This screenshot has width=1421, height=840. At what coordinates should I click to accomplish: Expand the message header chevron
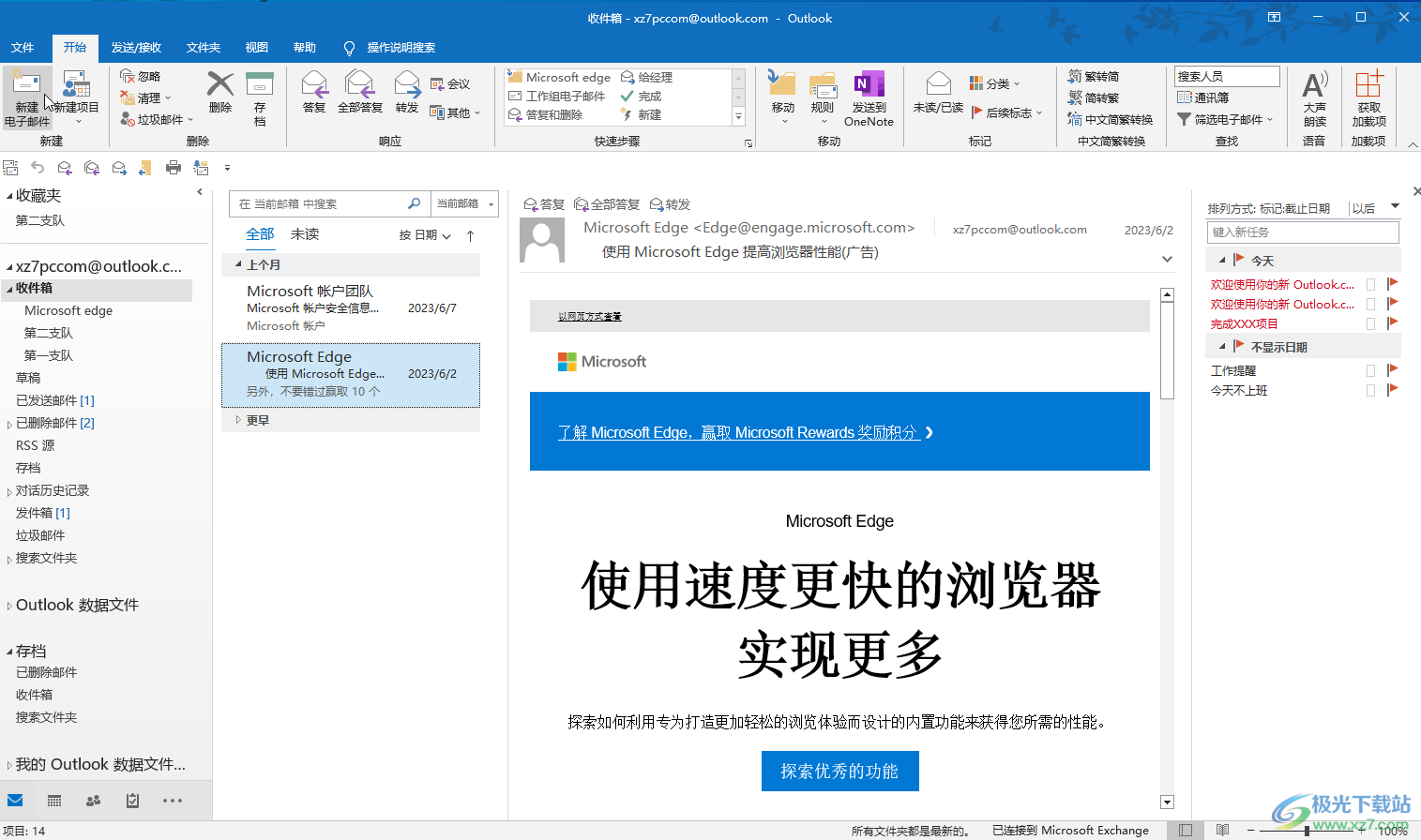tap(1167, 259)
